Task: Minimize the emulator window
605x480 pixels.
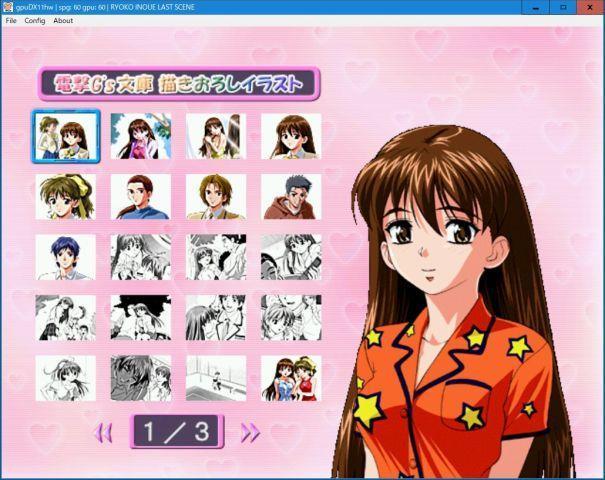Action: (x=536, y=7)
